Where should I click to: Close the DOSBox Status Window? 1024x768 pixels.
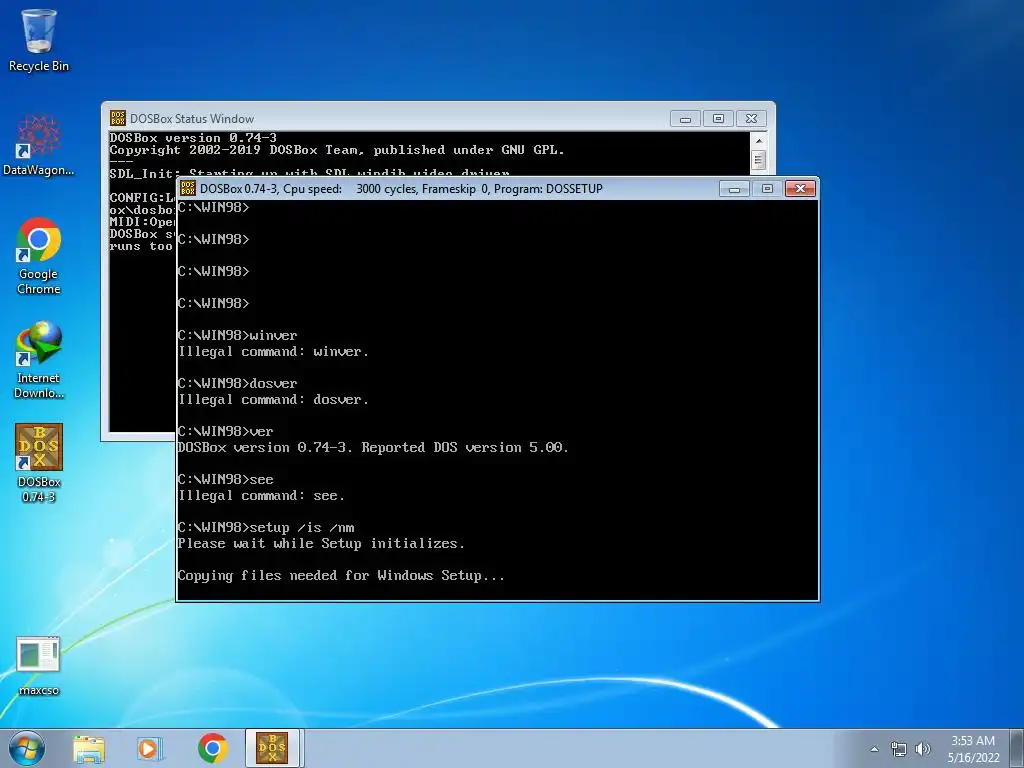[x=752, y=119]
